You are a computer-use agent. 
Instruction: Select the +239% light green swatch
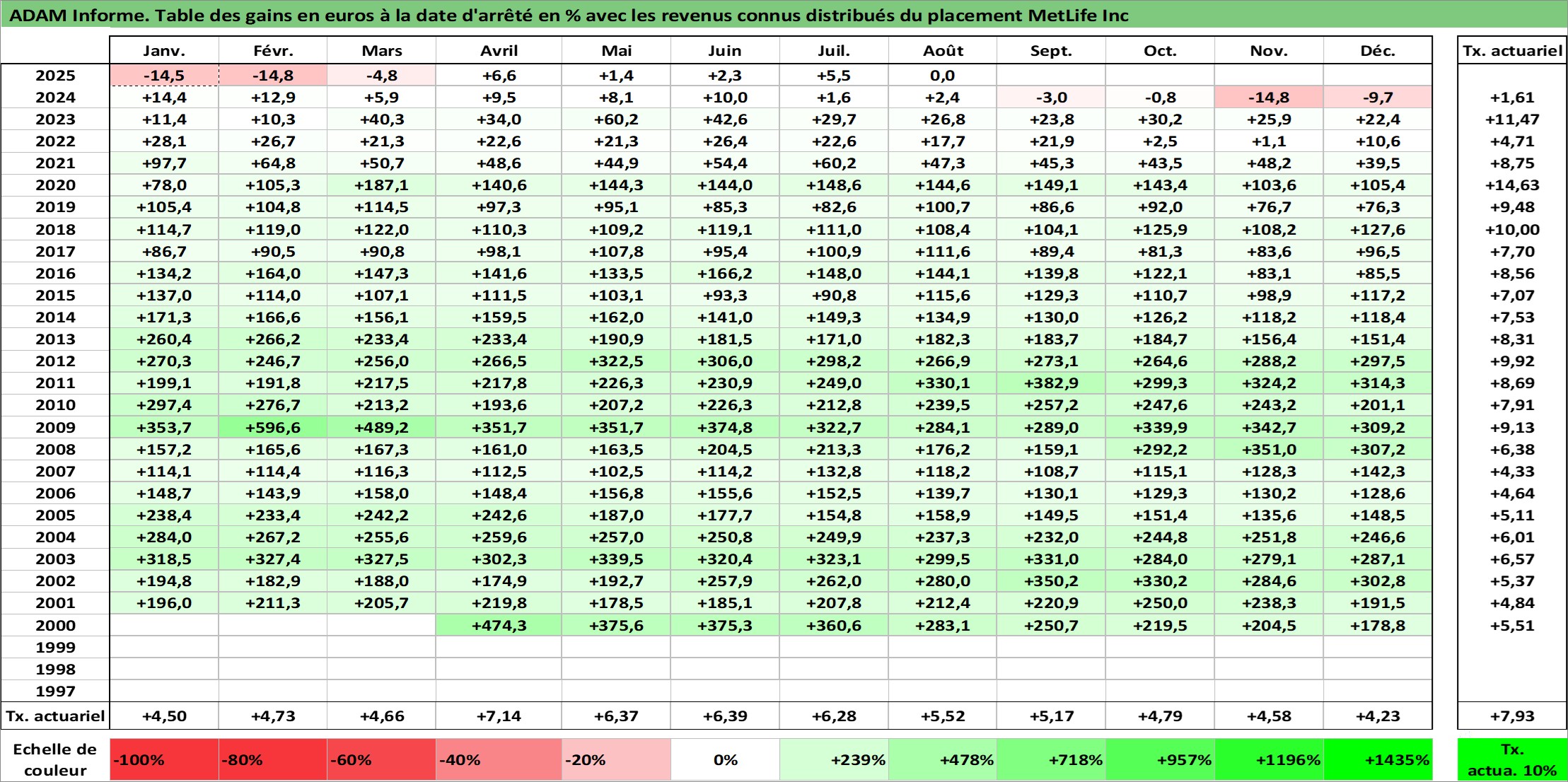click(834, 760)
